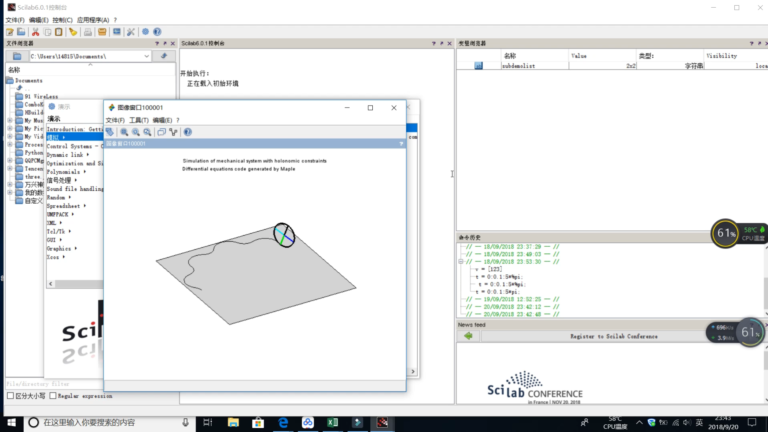Open the datatip mode icon in figure toolbar
This screenshot has width=768, height=432.
tap(173, 132)
